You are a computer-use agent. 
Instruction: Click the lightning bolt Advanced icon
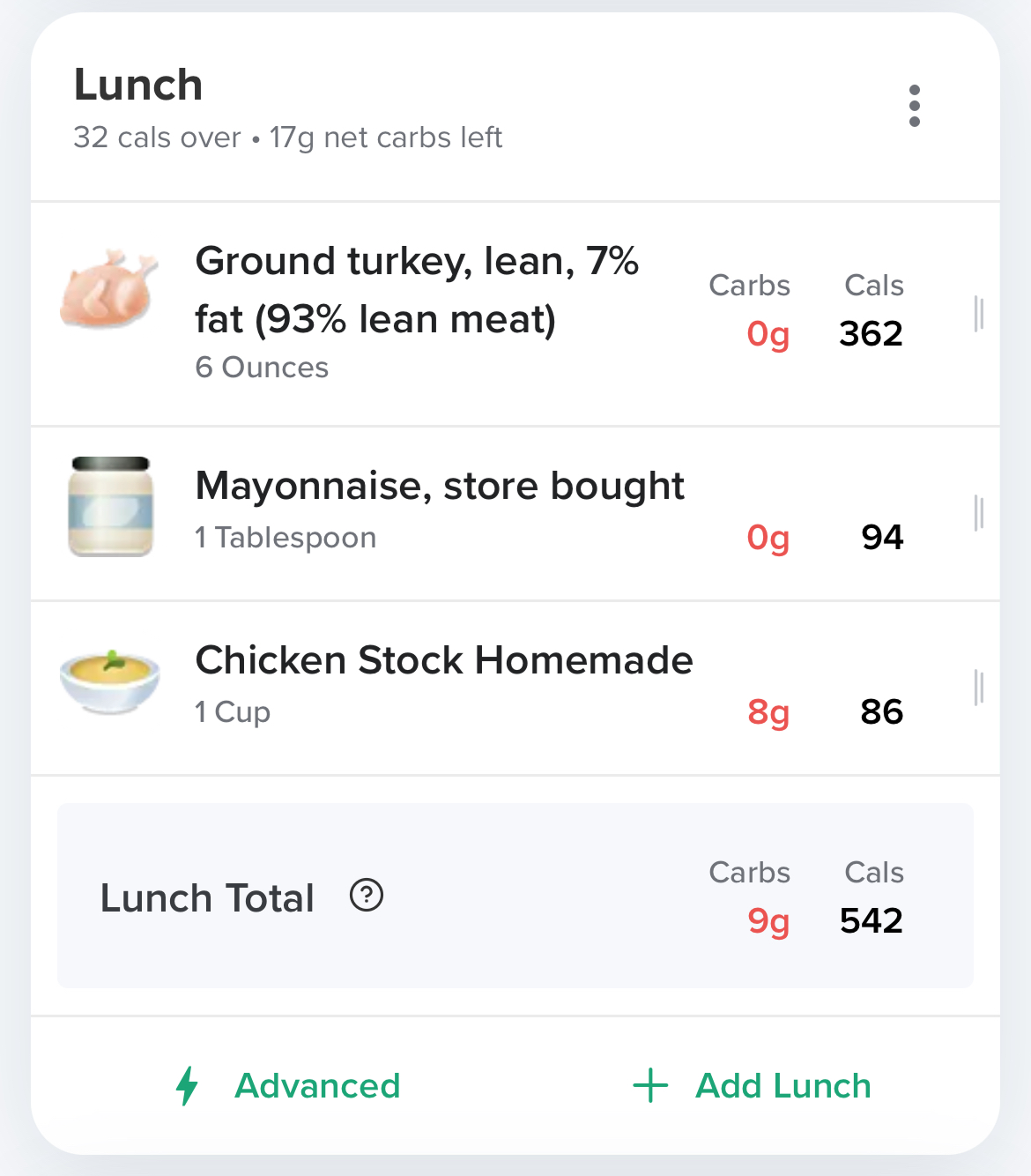click(187, 1085)
